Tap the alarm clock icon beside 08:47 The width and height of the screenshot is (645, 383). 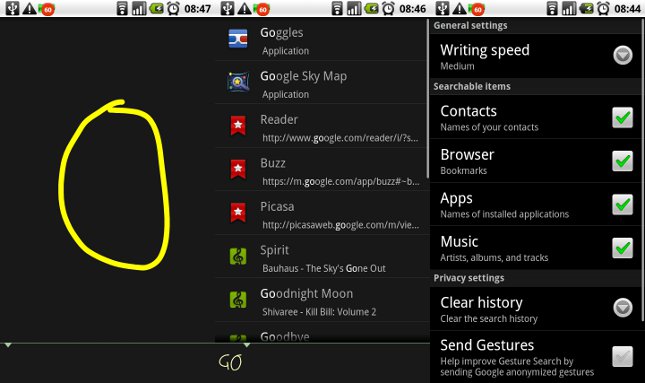(174, 8)
